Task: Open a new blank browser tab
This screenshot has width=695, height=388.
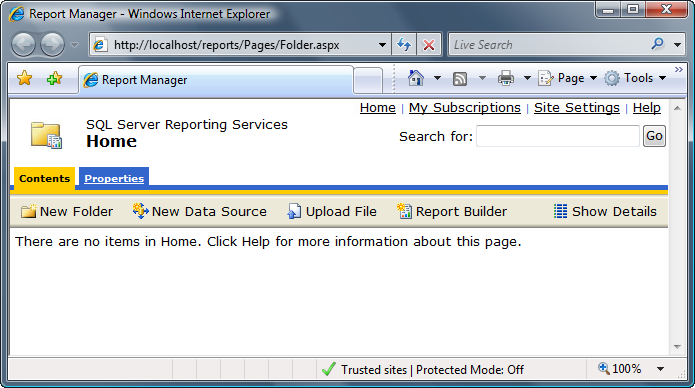Action: click(x=368, y=80)
